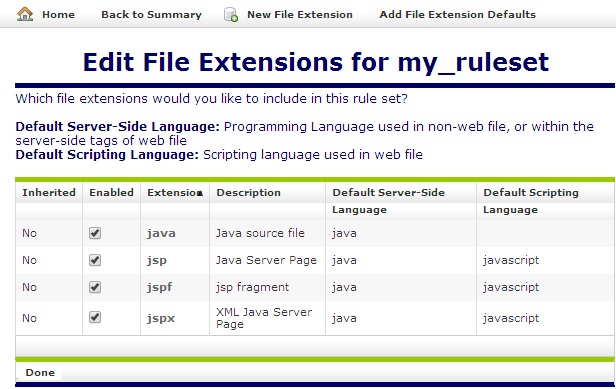Sort by the Enabled column header
This screenshot has height=389, width=616.
coord(111,193)
